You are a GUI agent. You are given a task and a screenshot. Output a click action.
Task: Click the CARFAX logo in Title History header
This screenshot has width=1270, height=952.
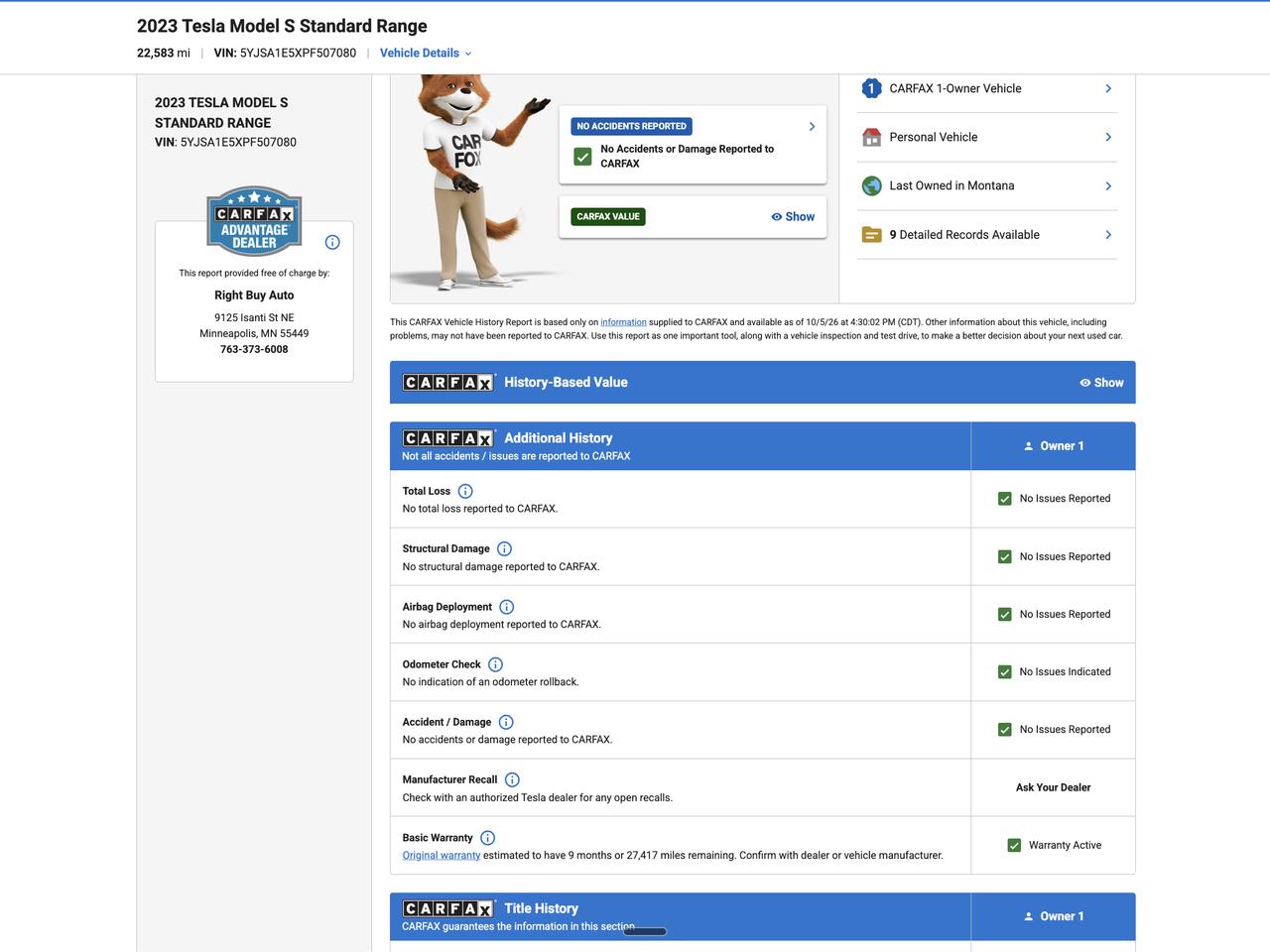(x=447, y=908)
